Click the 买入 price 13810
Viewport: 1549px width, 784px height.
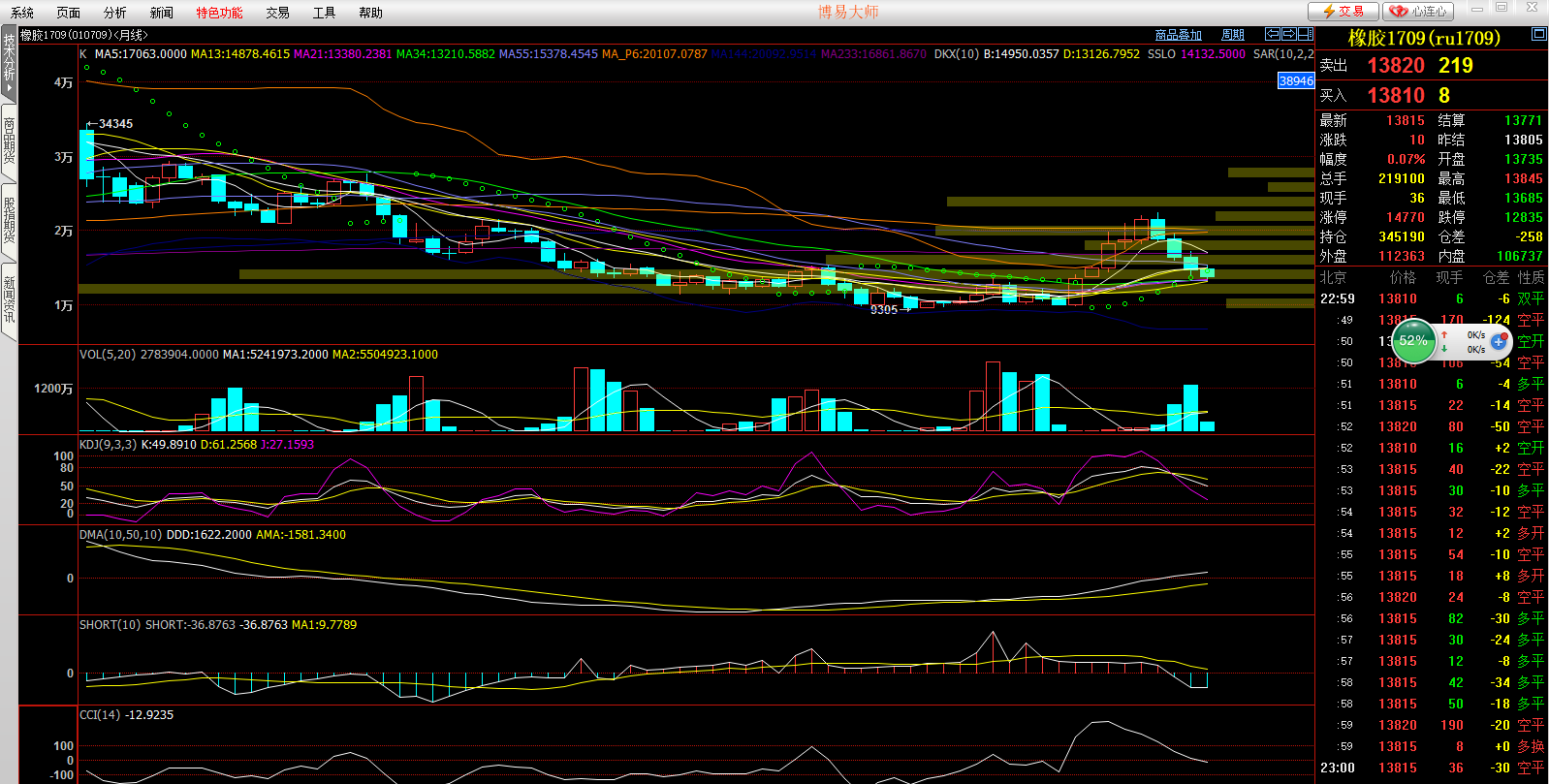coord(1396,95)
